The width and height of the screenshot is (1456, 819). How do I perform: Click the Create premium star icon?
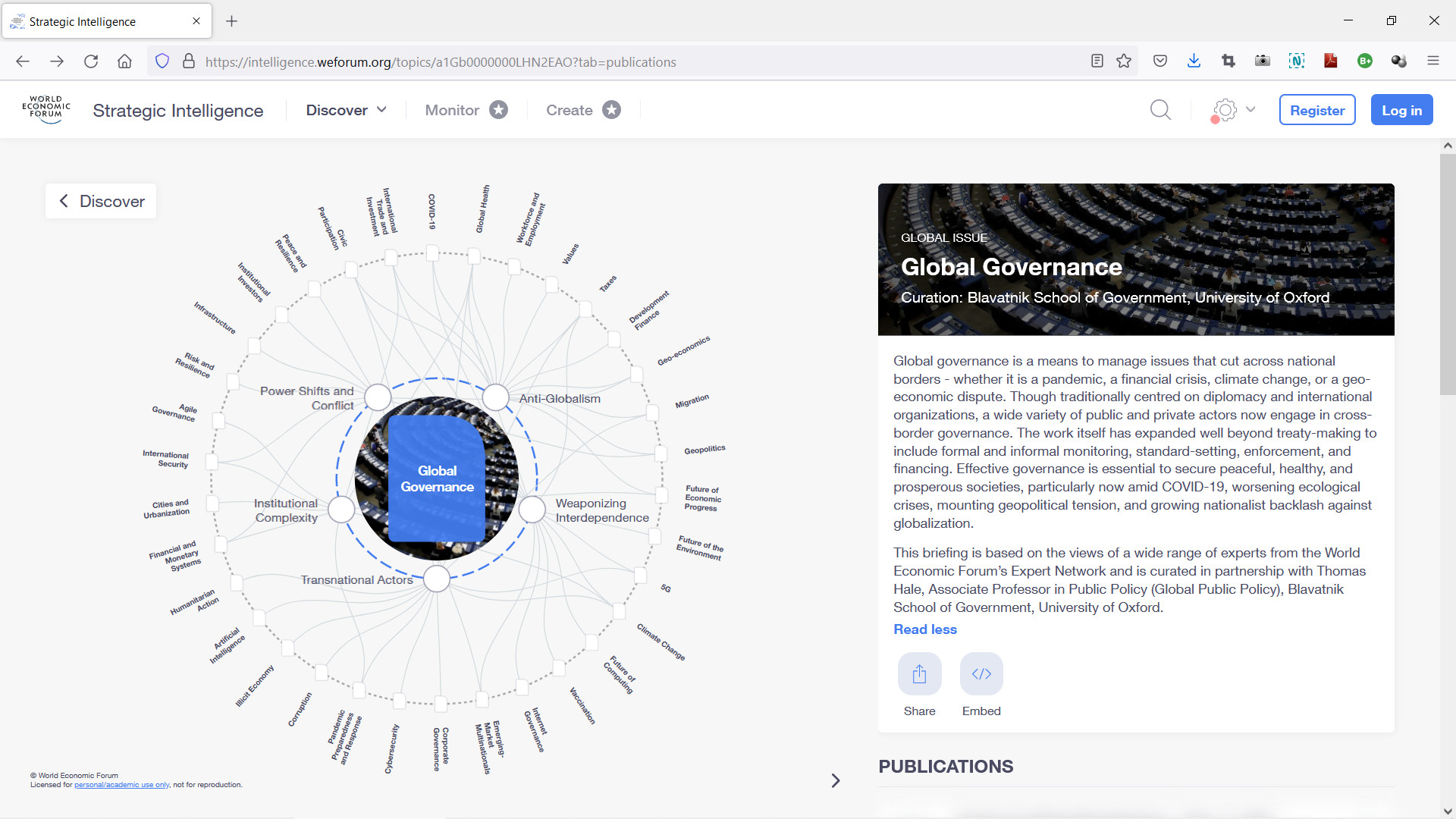(x=611, y=110)
